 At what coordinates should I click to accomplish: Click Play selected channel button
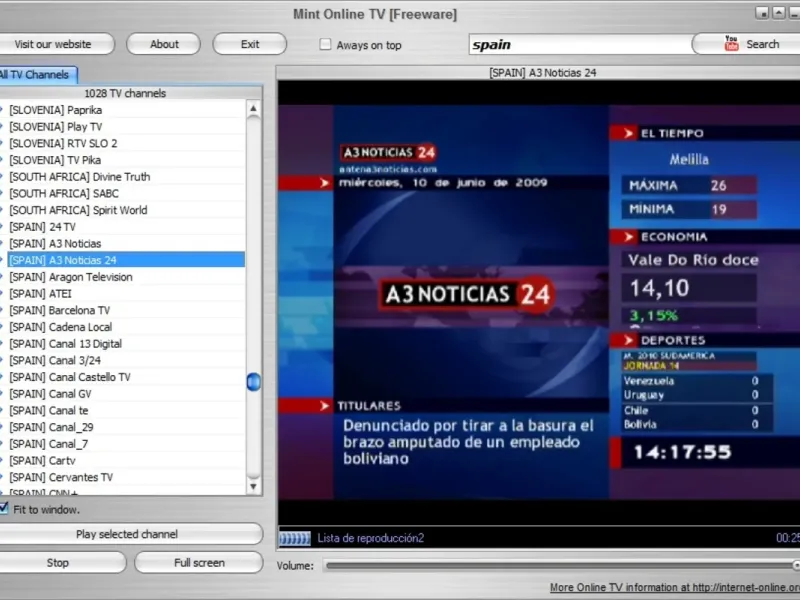(131, 534)
